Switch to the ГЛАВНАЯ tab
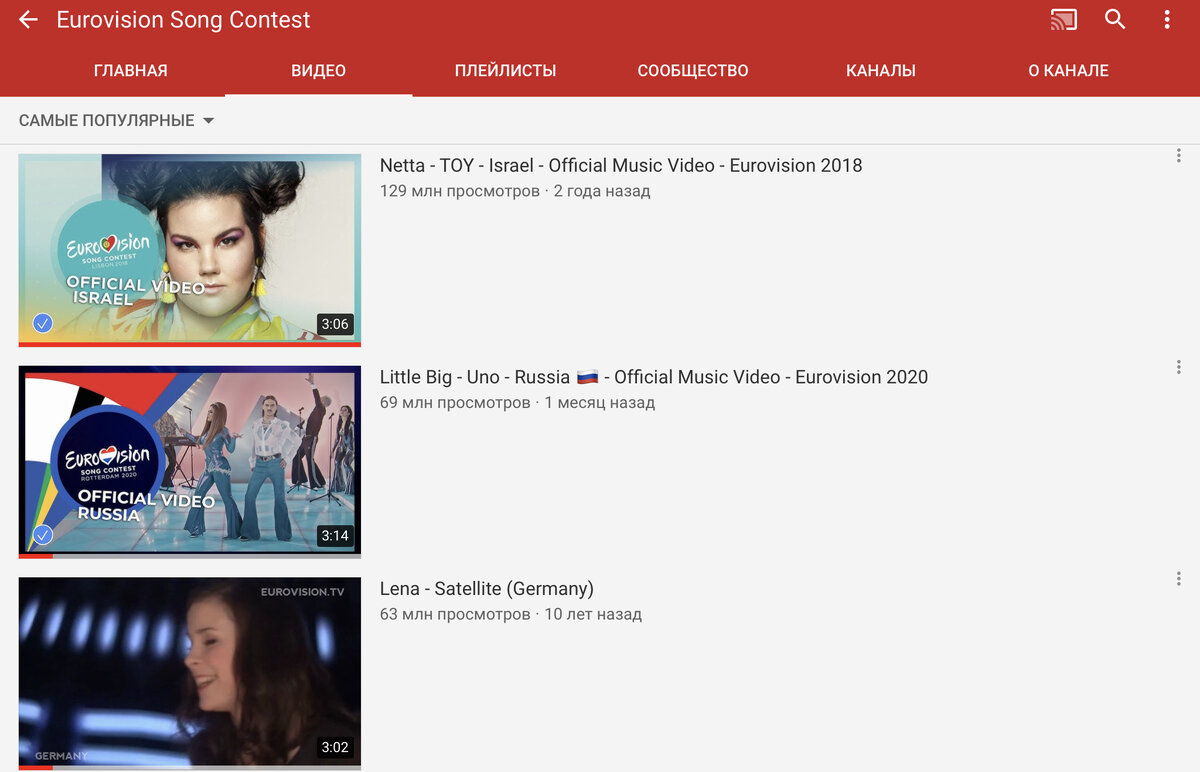 tap(131, 71)
